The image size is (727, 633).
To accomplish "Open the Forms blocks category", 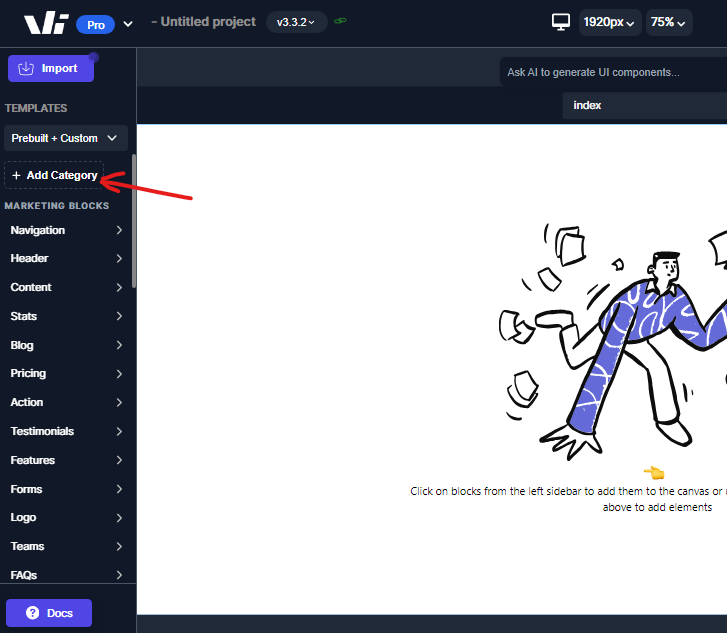I will pyautogui.click(x=67, y=489).
